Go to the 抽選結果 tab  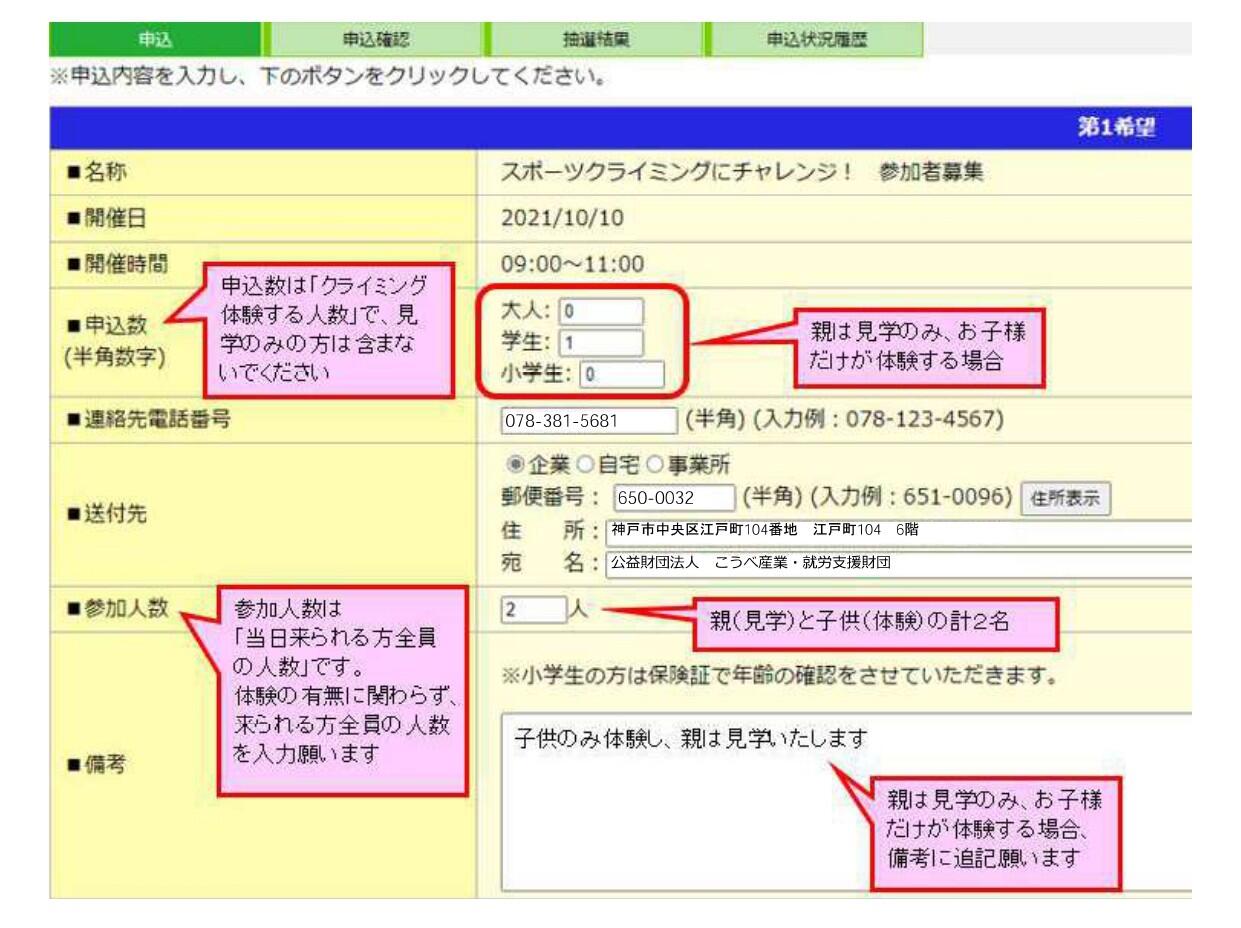[595, 40]
